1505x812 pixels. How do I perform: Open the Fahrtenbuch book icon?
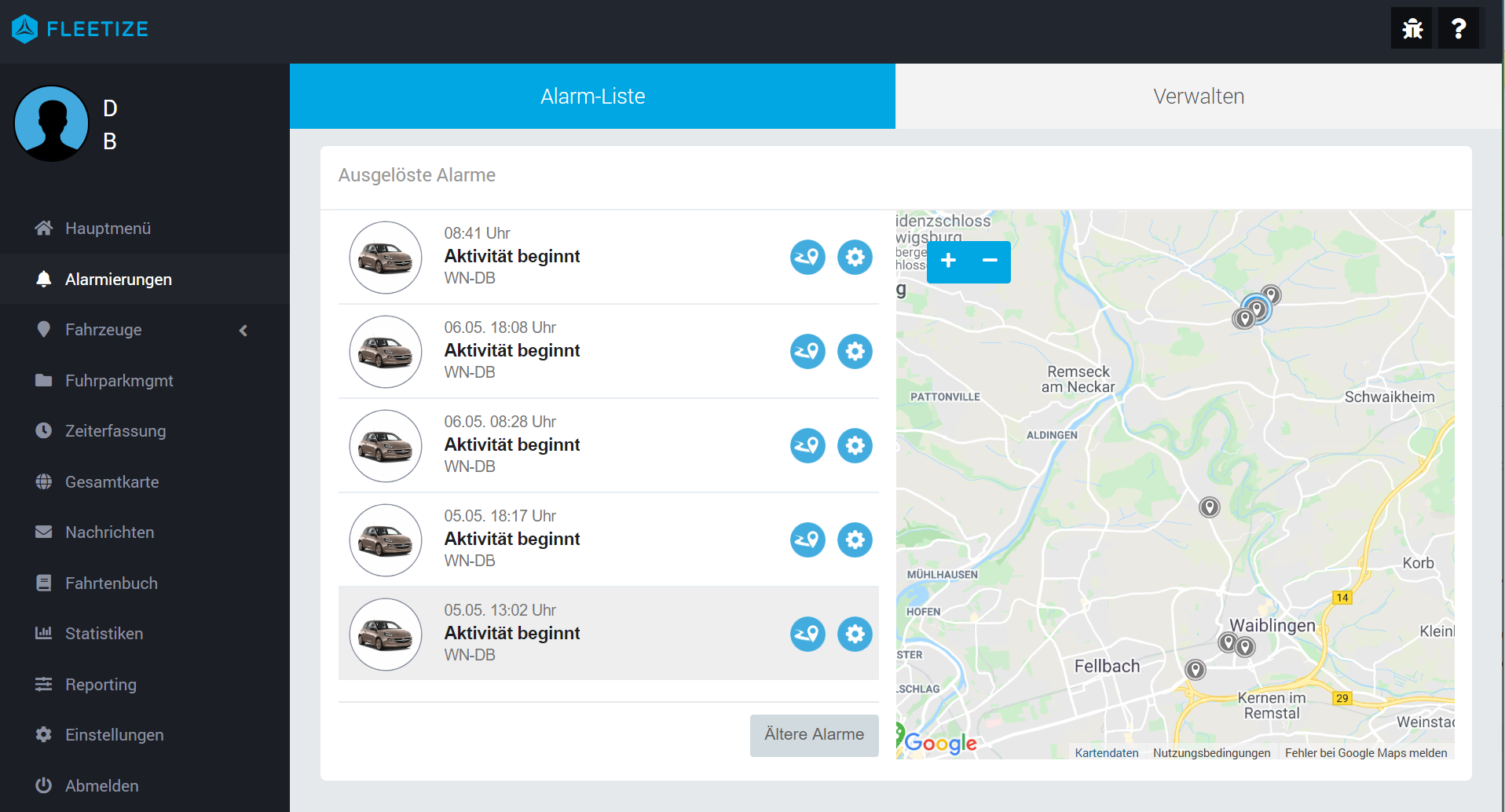coord(44,583)
